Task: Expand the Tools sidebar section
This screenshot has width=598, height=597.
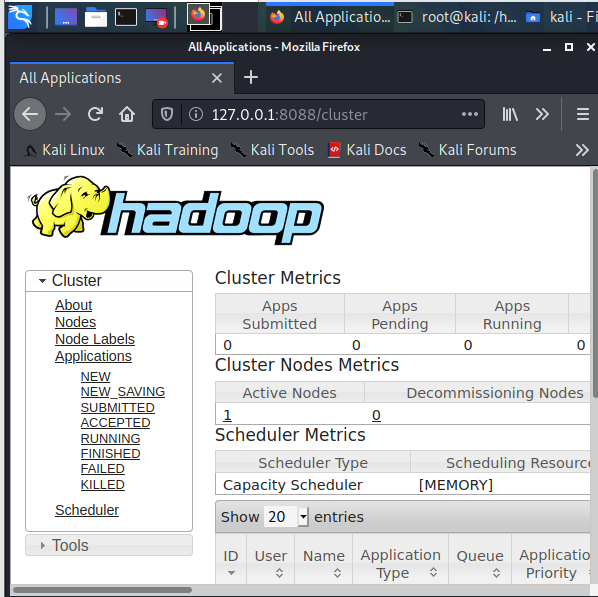Action: point(109,545)
